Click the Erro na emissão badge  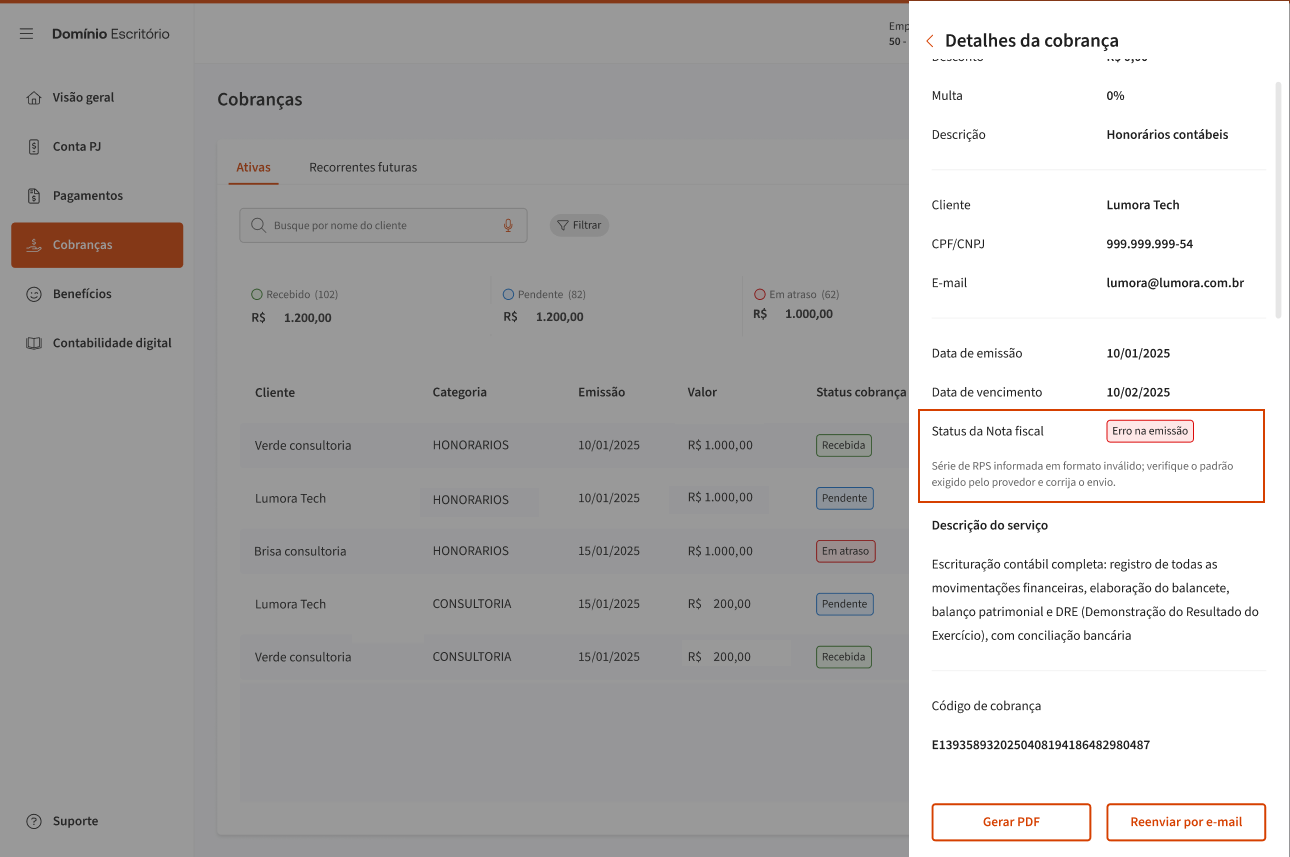pos(1150,431)
